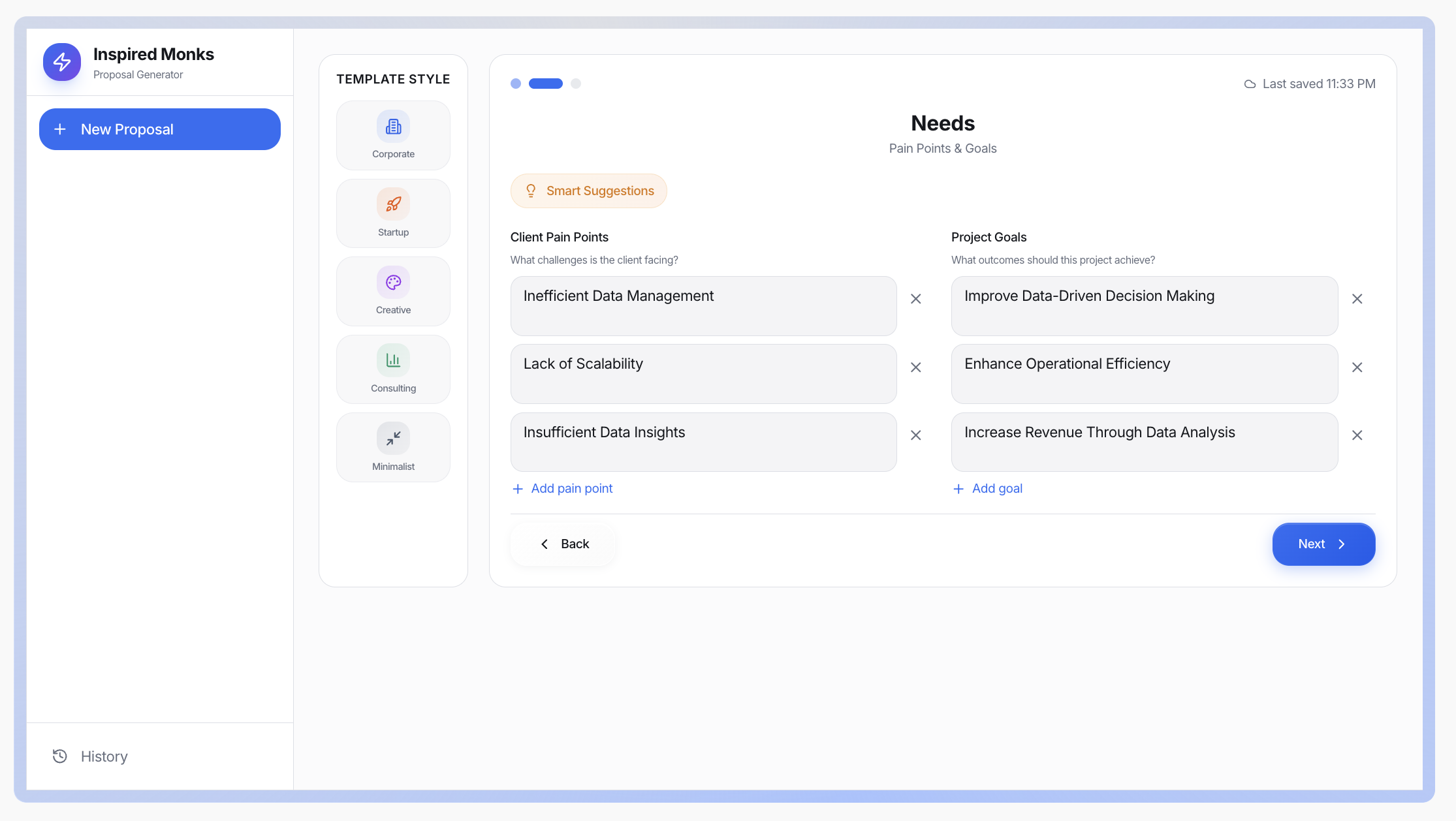The image size is (1456, 821).
Task: Click Add pain point link
Action: tap(563, 488)
